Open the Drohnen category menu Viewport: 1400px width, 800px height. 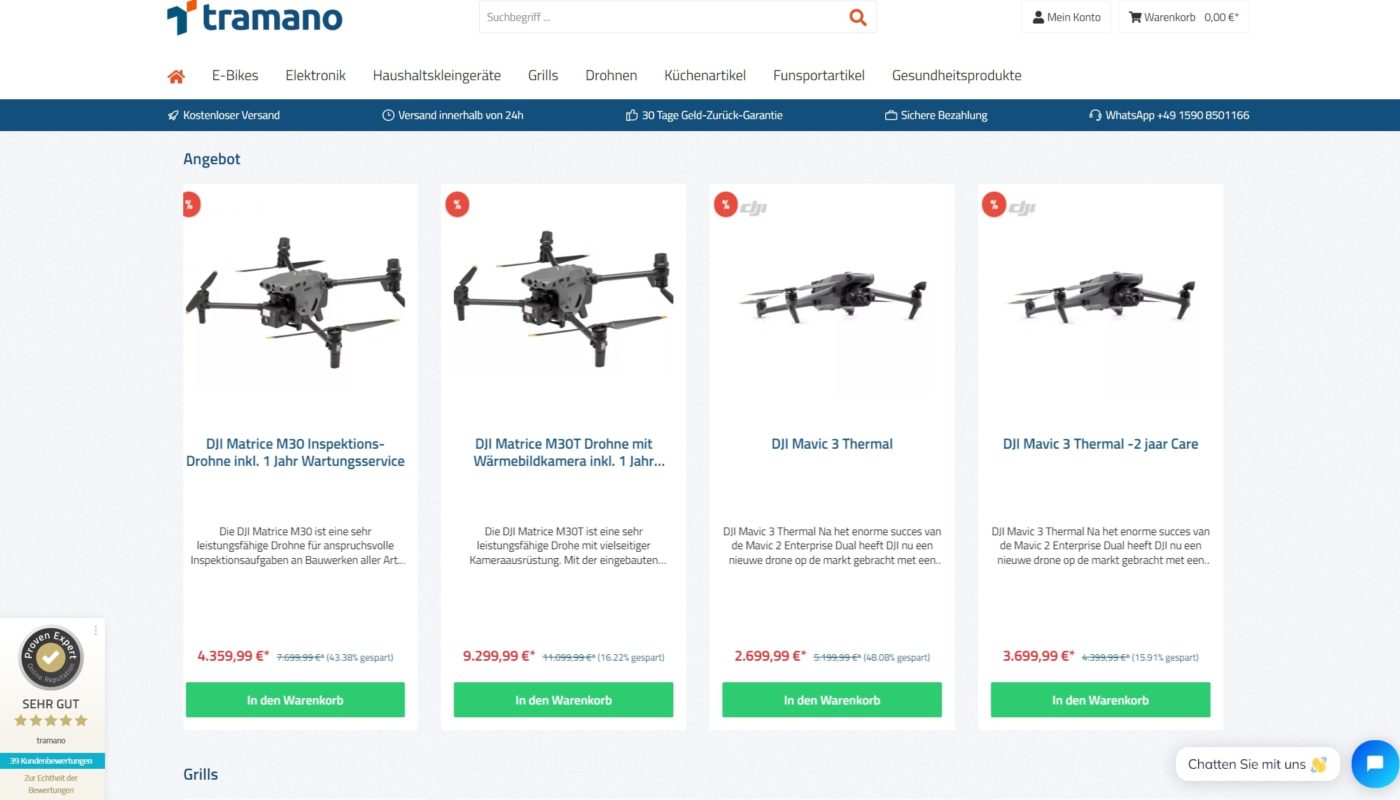click(611, 75)
